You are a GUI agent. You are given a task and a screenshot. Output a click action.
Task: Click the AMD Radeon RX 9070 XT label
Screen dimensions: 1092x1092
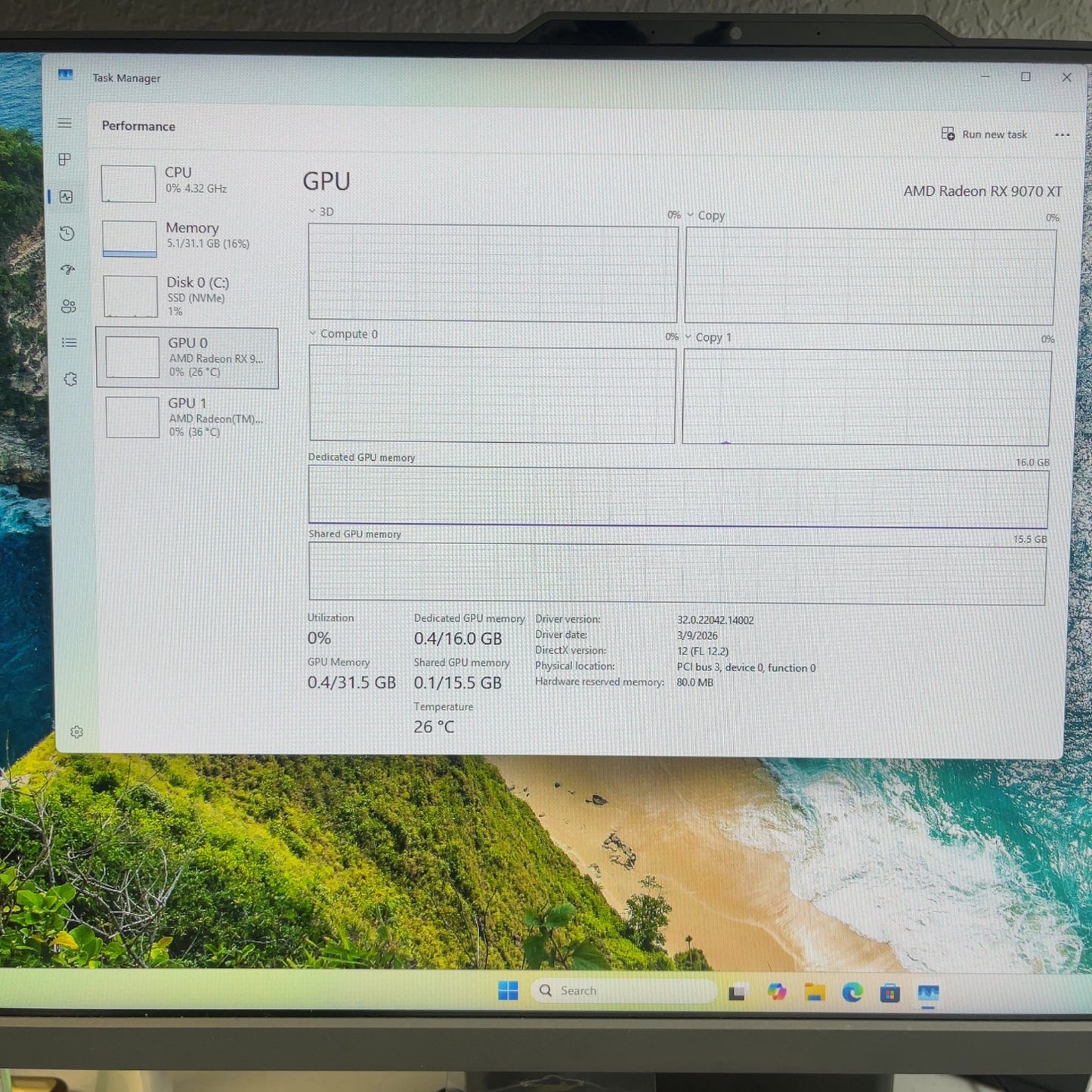click(982, 191)
